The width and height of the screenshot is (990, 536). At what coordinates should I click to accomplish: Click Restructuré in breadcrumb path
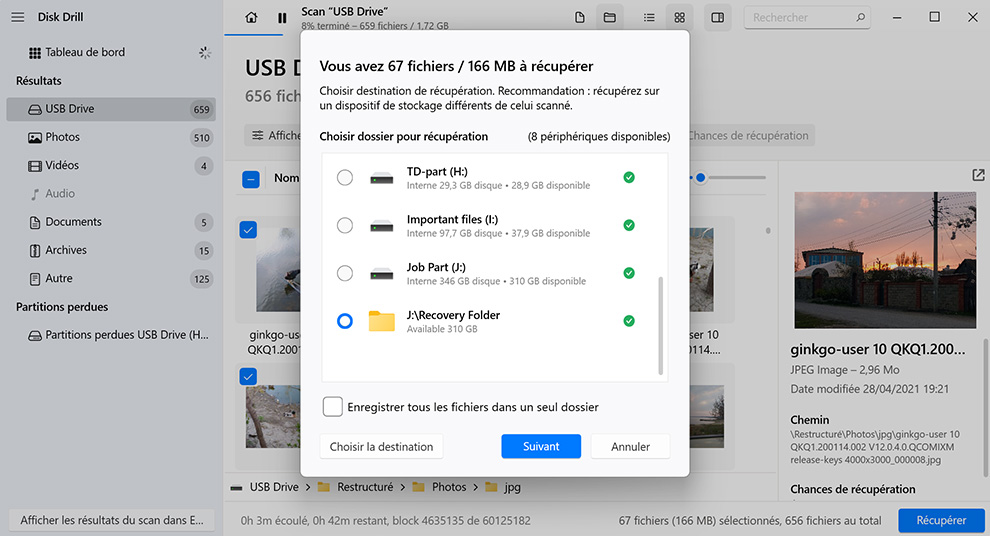pyautogui.click(x=365, y=487)
